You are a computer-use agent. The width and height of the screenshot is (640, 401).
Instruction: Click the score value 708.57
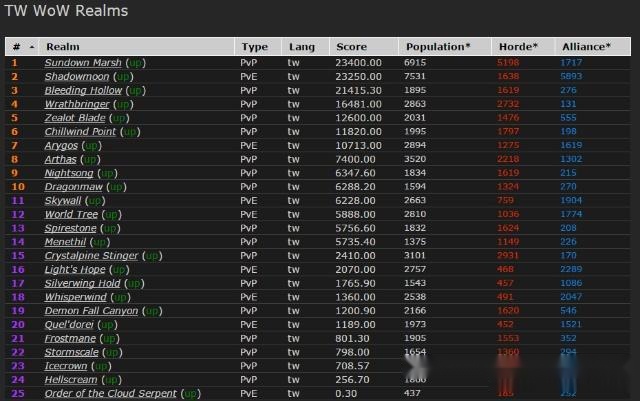352,366
